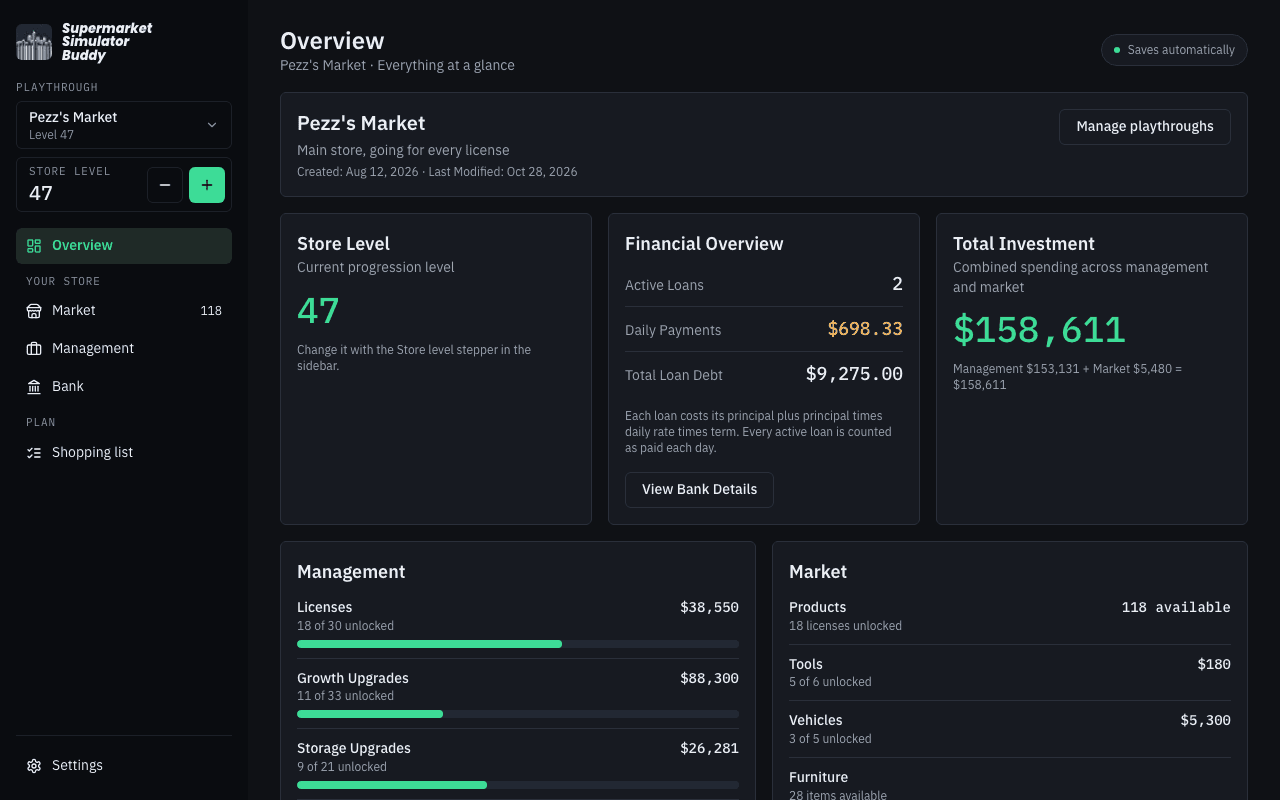Open the Management section
1280x800 pixels.
click(x=124, y=349)
